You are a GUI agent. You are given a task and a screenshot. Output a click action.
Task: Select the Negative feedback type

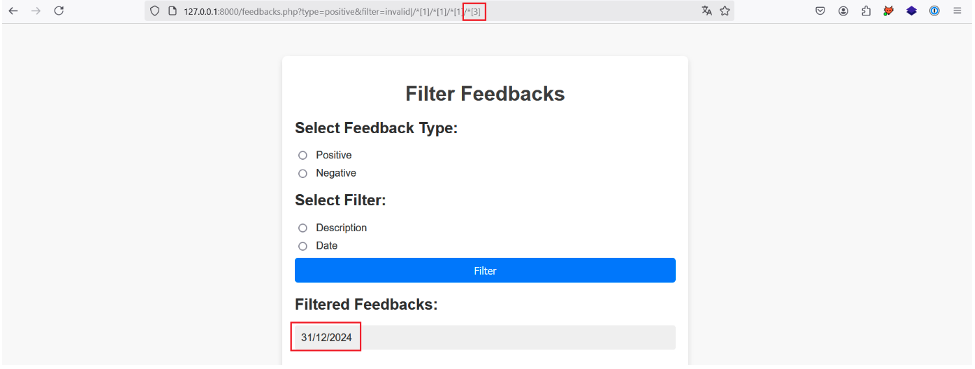coord(303,174)
